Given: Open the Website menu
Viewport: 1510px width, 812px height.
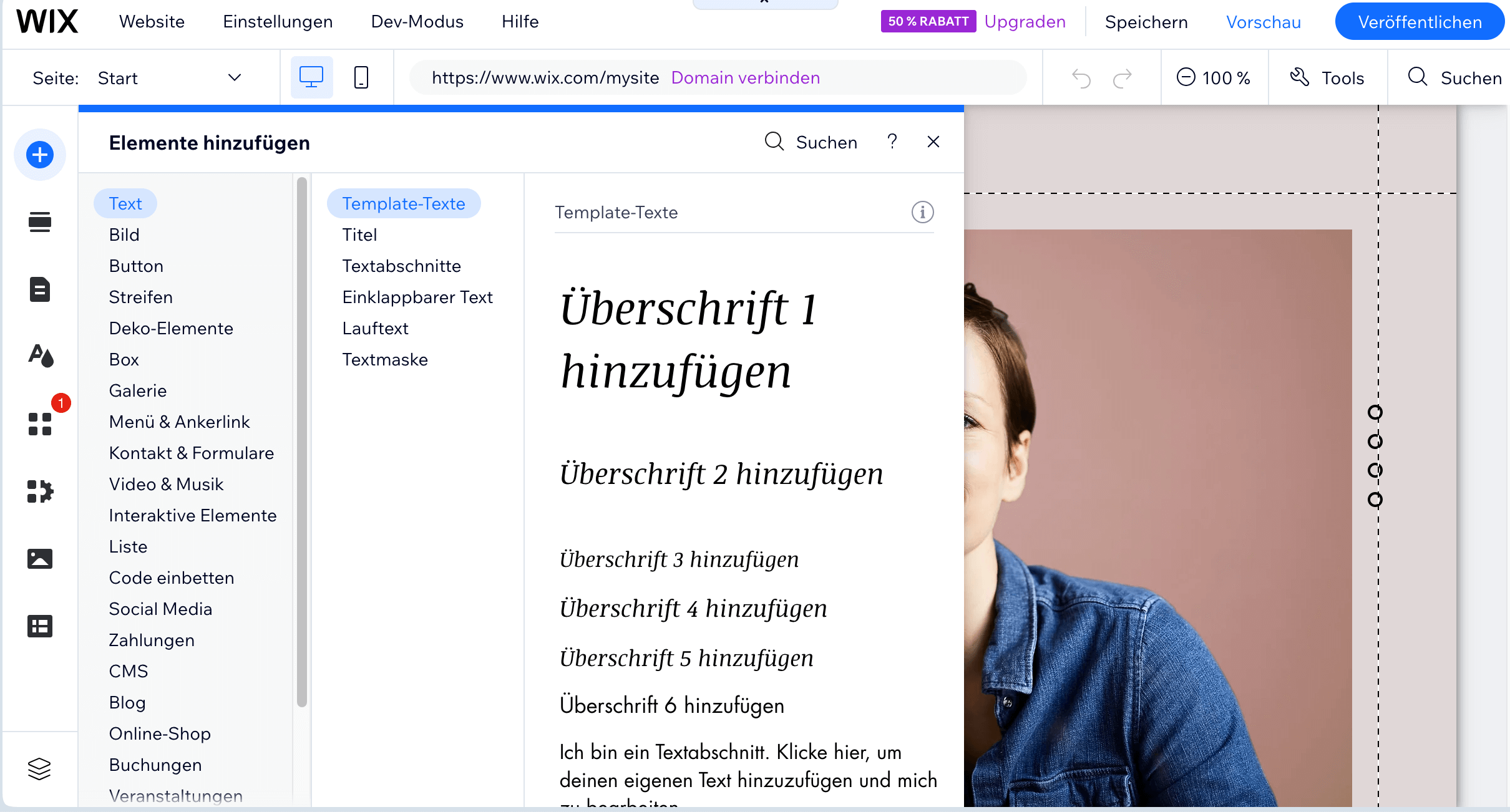Looking at the screenshot, I should [152, 21].
